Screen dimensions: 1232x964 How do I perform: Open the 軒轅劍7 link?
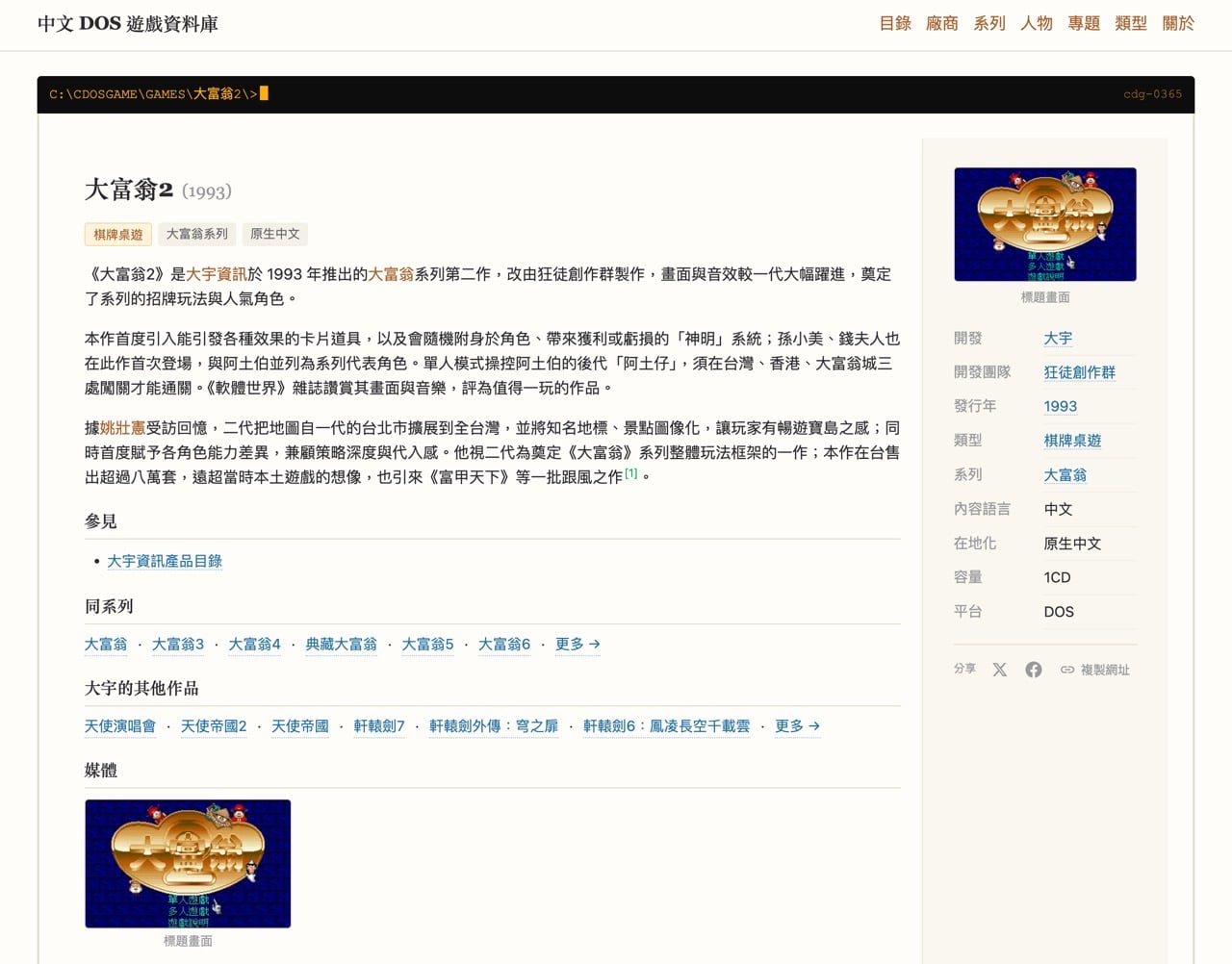click(x=379, y=725)
